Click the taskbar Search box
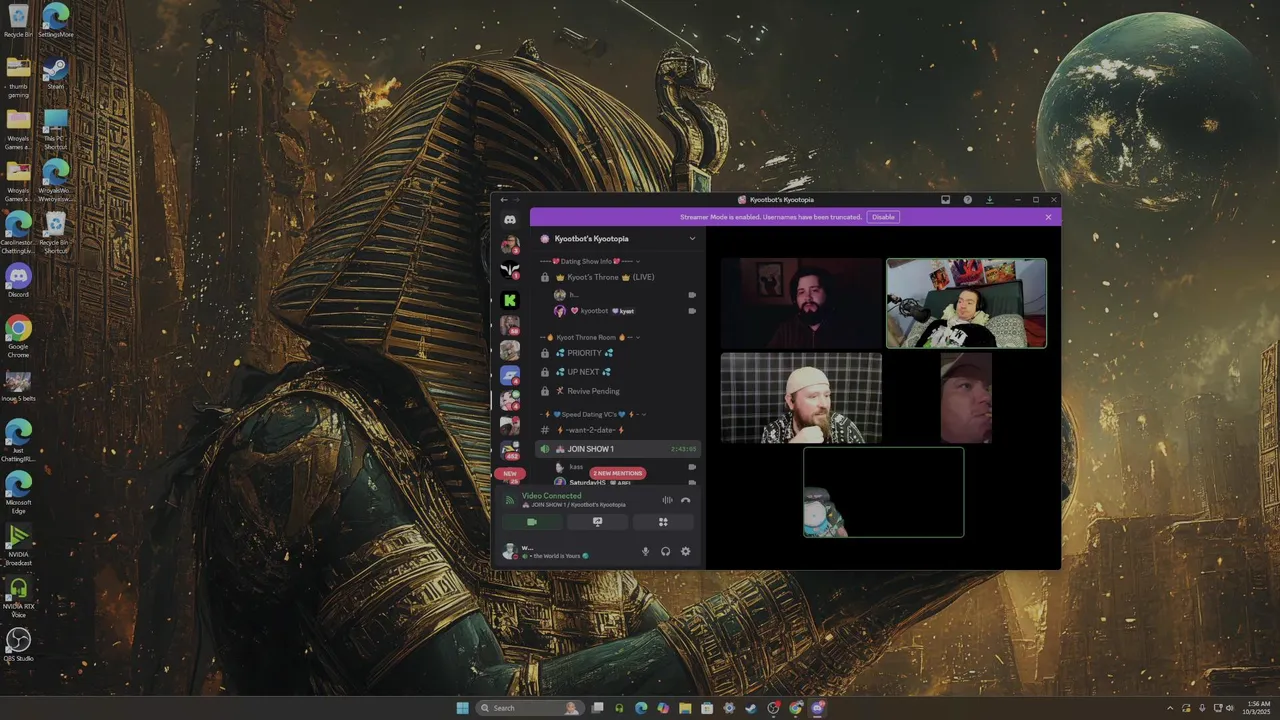 pos(530,708)
